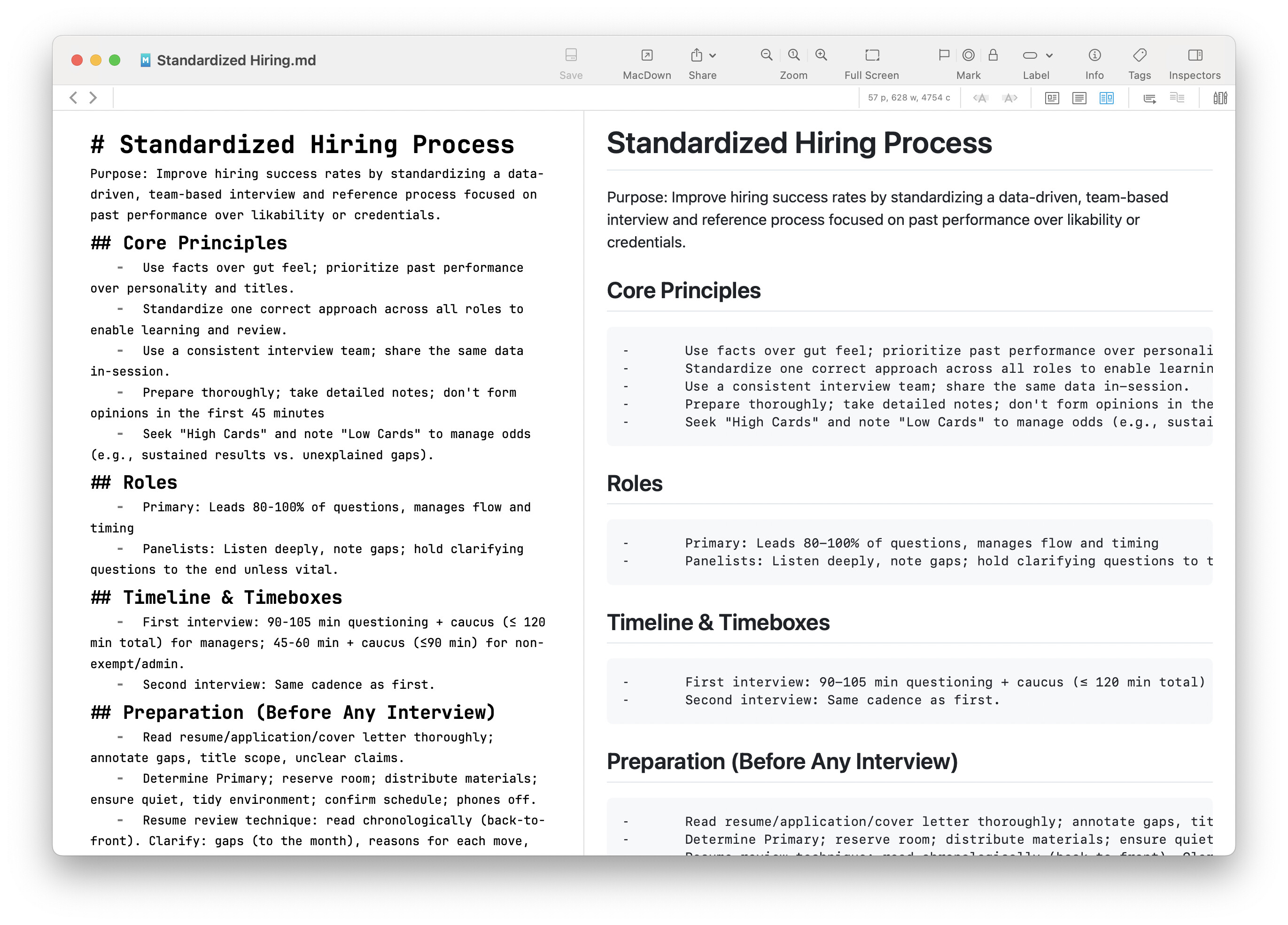This screenshot has height=925, width=1288.
Task: Zoom out with the minus magnifier
Action: pyautogui.click(x=766, y=55)
